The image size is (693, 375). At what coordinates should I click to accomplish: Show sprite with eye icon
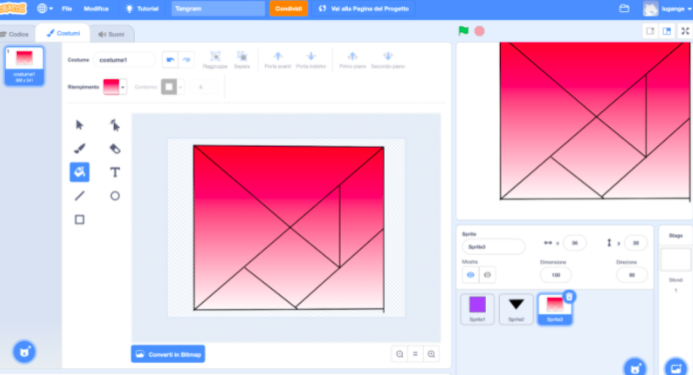coord(471,275)
